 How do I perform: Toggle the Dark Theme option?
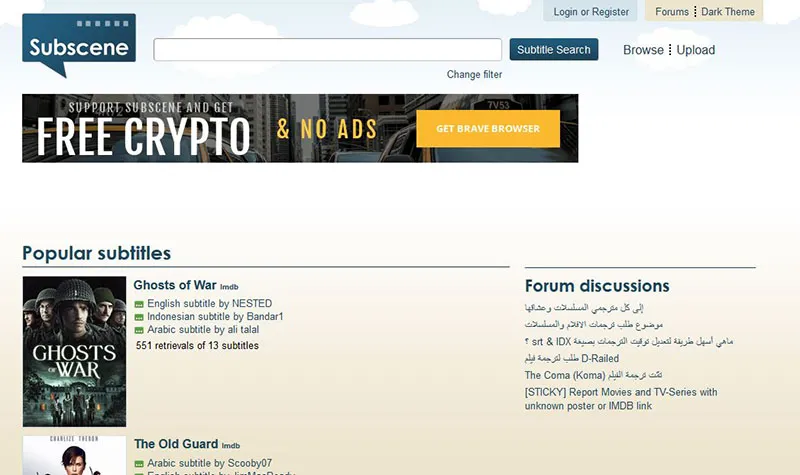[x=727, y=12]
